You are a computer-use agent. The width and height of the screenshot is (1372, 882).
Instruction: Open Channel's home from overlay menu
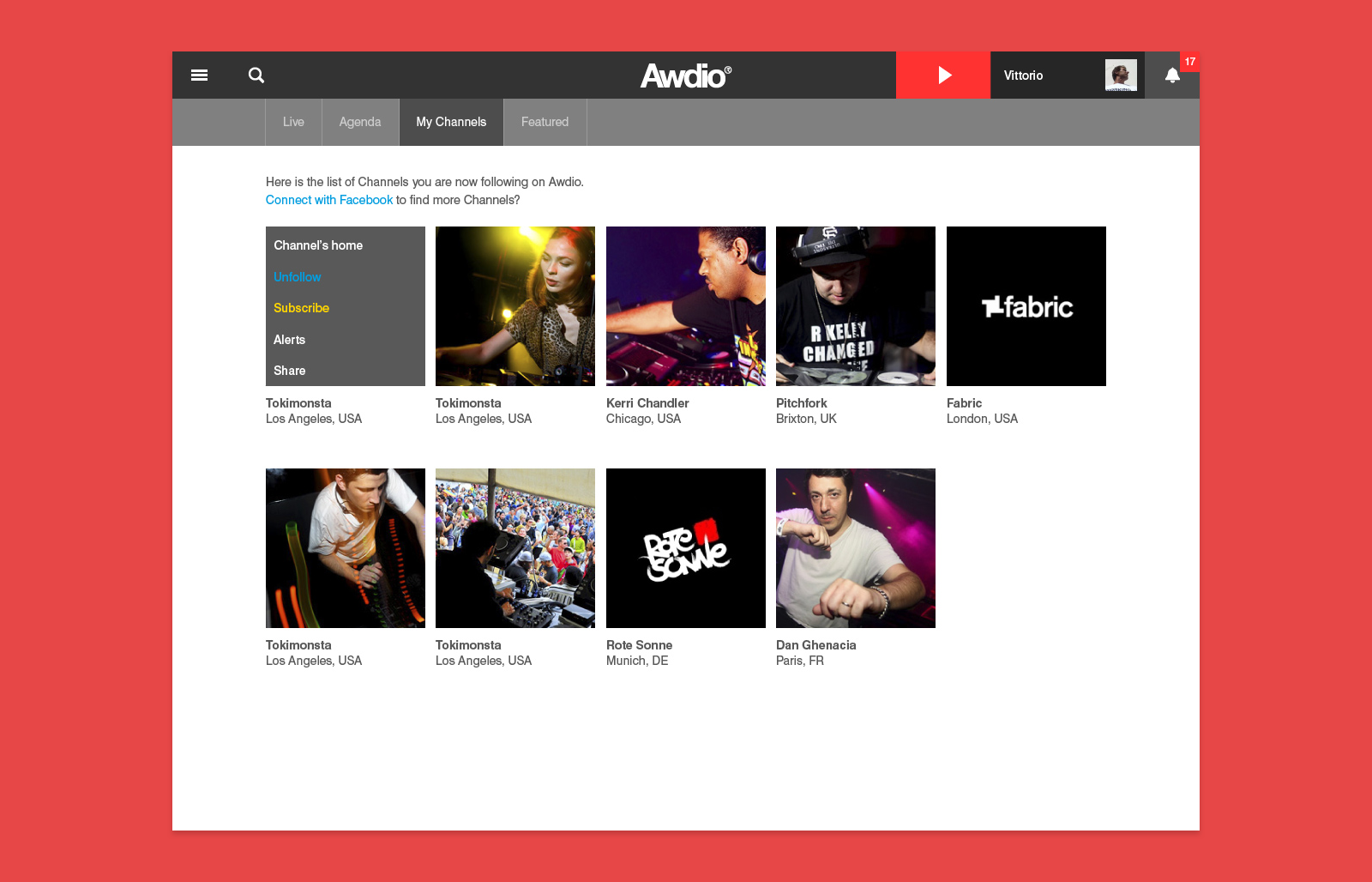tap(318, 245)
